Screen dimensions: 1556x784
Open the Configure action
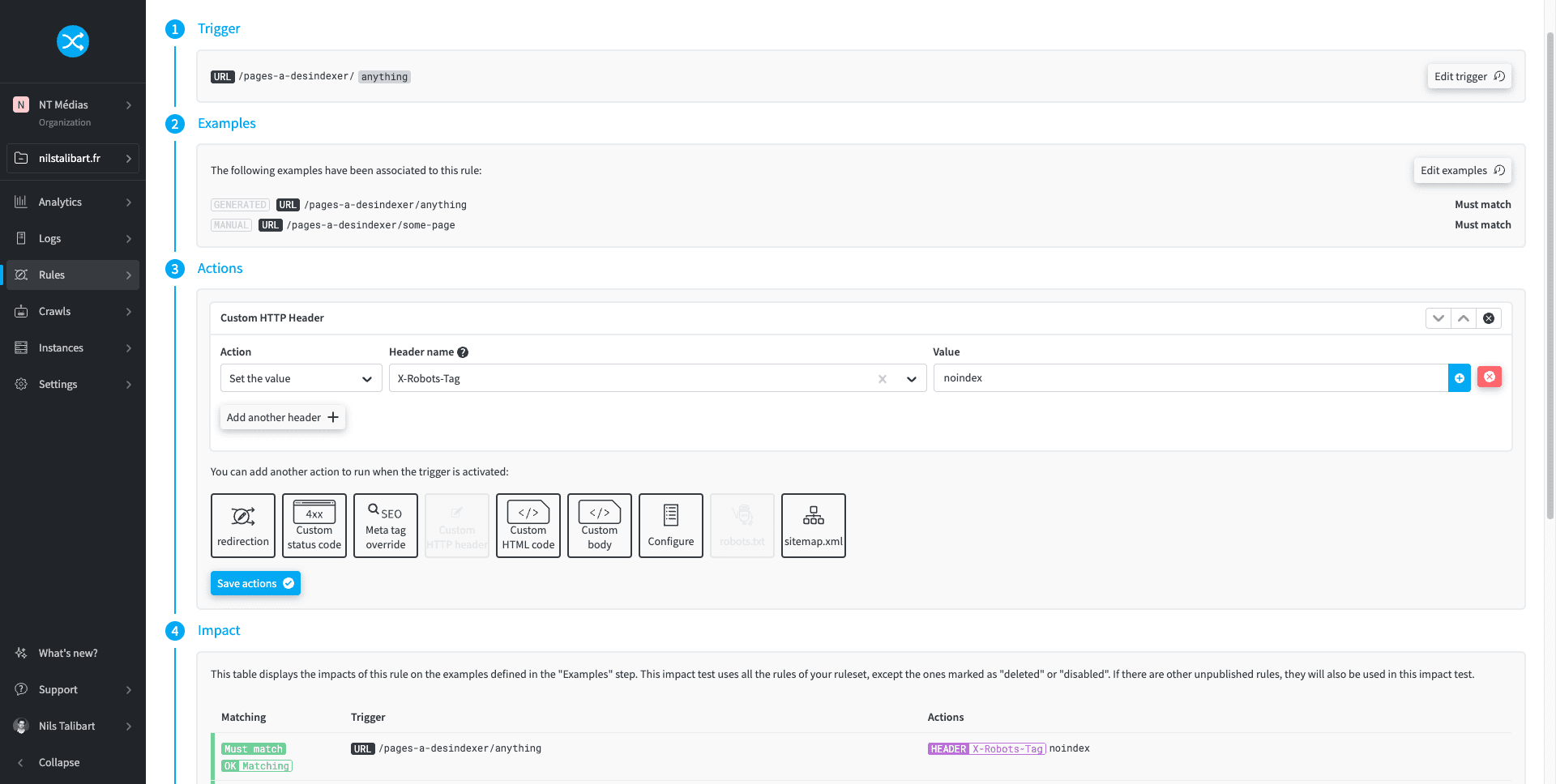670,525
